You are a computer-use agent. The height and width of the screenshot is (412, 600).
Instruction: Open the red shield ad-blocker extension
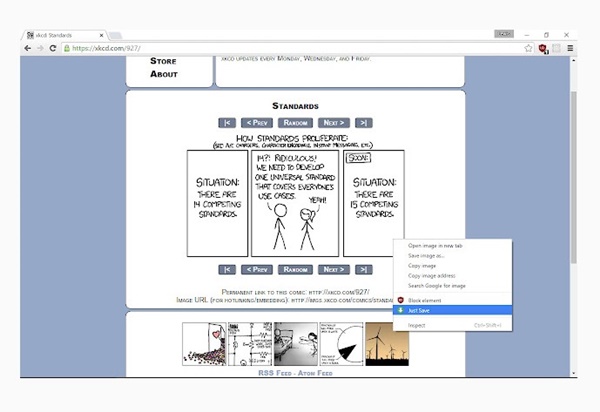543,49
